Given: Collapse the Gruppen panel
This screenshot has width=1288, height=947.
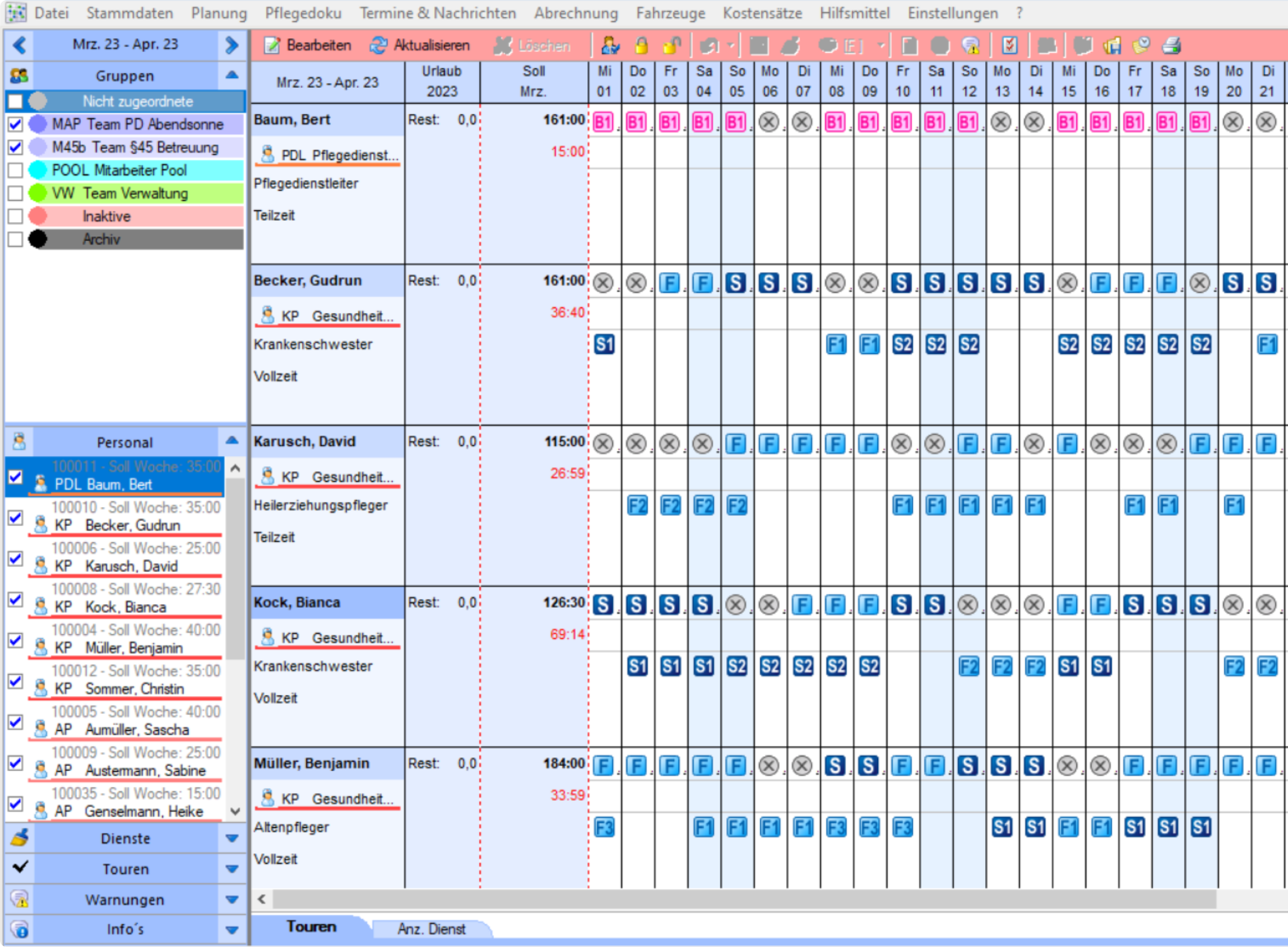Looking at the screenshot, I should [232, 75].
